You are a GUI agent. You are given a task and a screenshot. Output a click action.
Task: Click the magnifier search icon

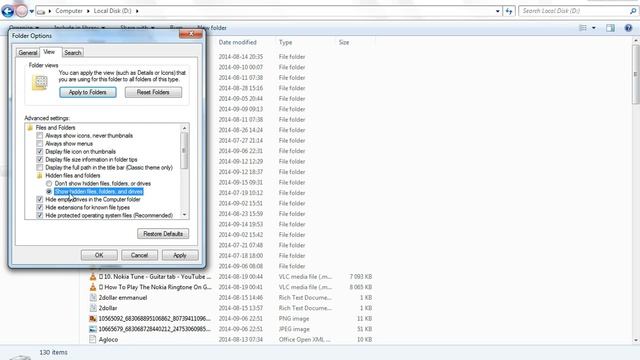tap(633, 11)
